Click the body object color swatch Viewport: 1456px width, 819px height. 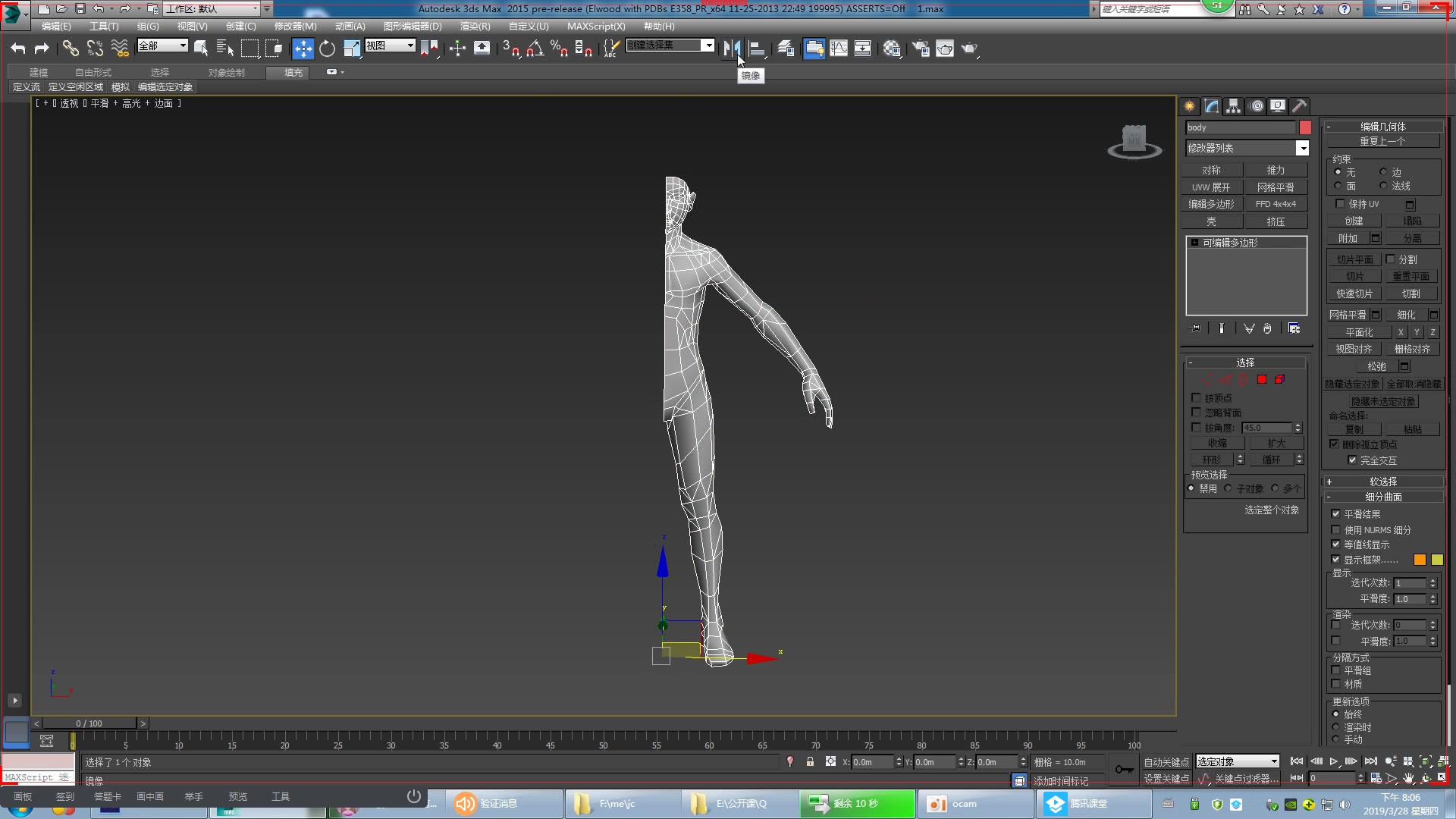point(1306,127)
